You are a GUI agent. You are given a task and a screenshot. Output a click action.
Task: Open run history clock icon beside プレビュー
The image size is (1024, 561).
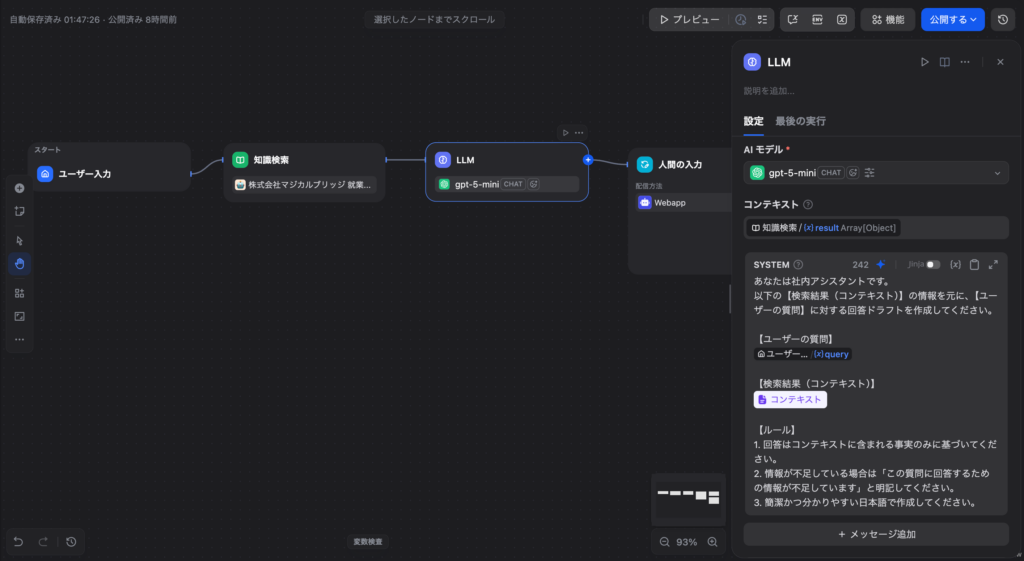[x=741, y=20]
